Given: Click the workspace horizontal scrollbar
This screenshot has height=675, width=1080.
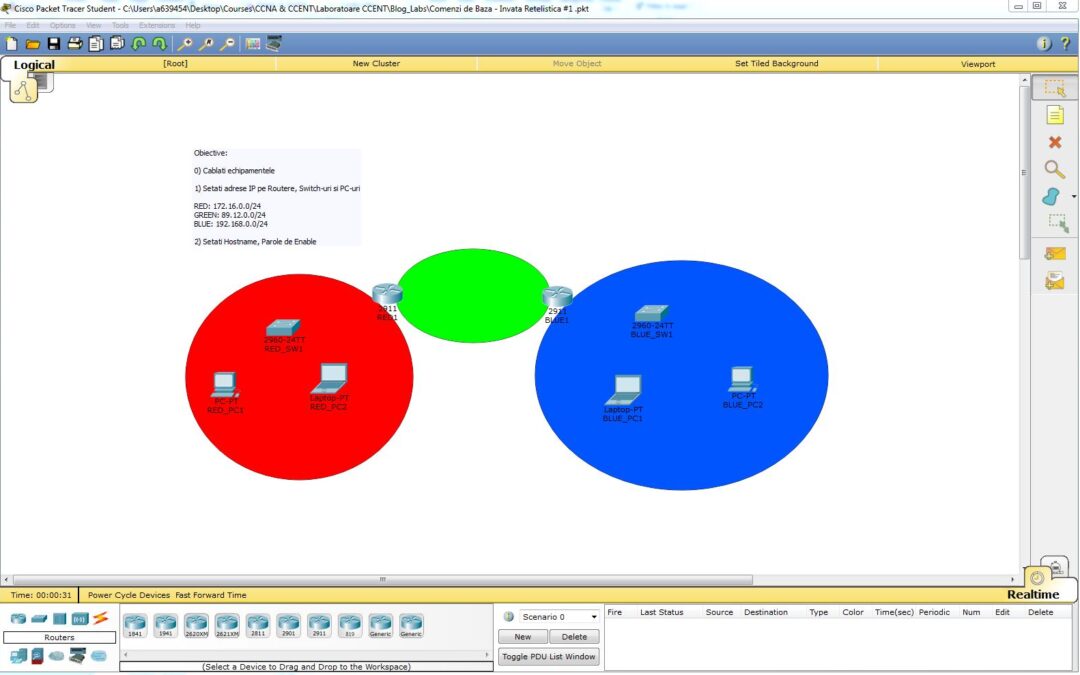Looking at the screenshot, I should coord(382,579).
